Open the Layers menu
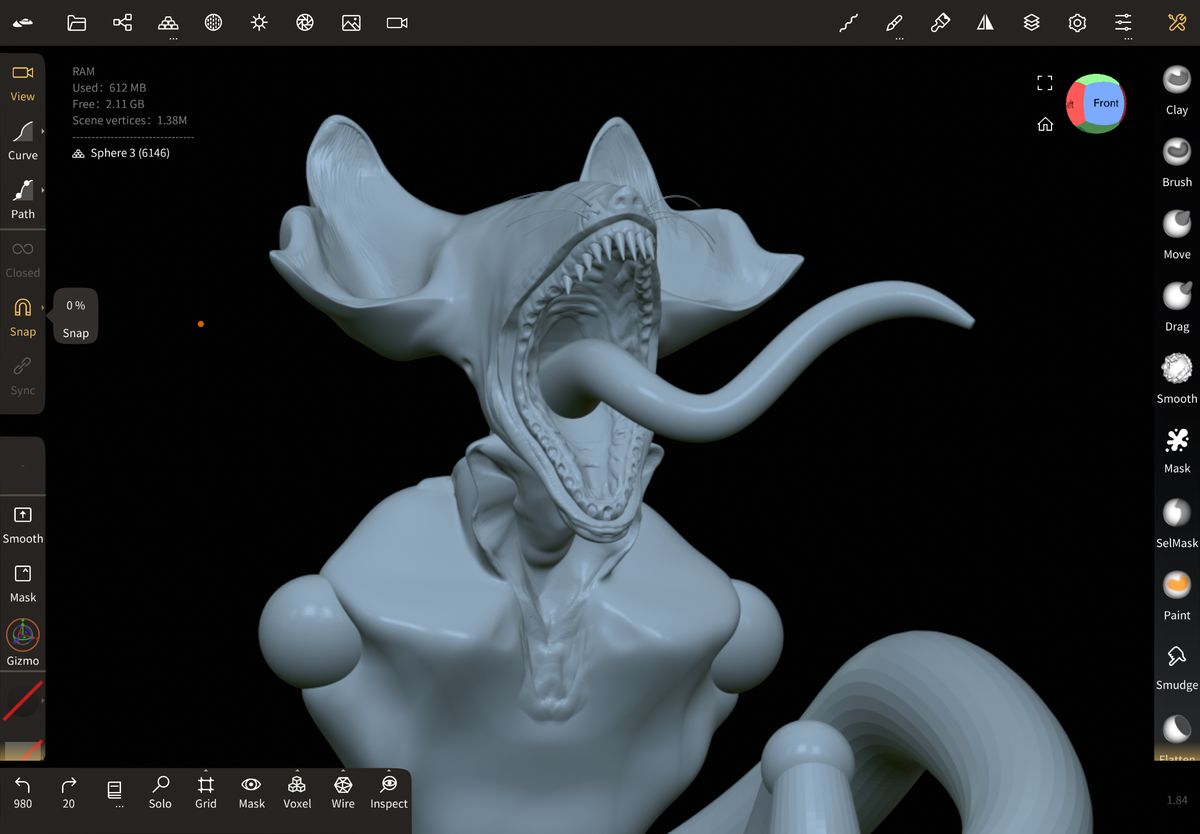 [1031, 22]
